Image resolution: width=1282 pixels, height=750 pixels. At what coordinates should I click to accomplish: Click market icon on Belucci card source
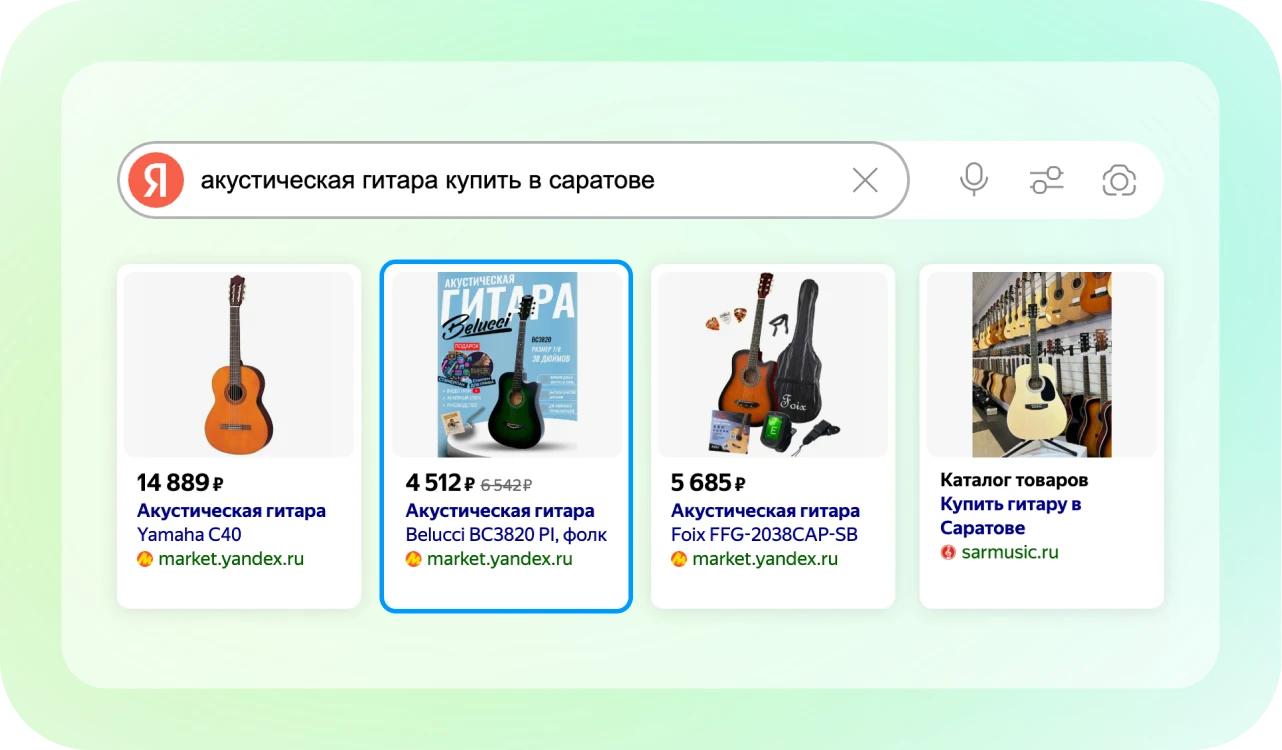(413, 559)
